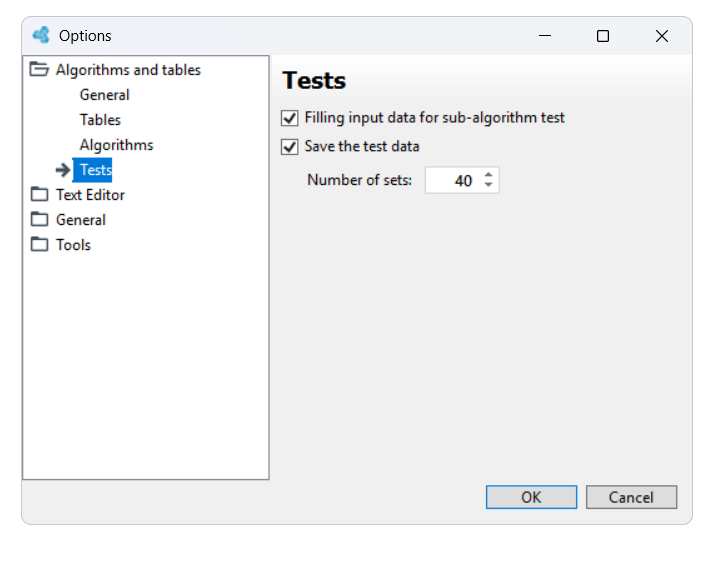Select the Tools category label
Image resolution: width=722 pixels, height=568 pixels.
73,245
